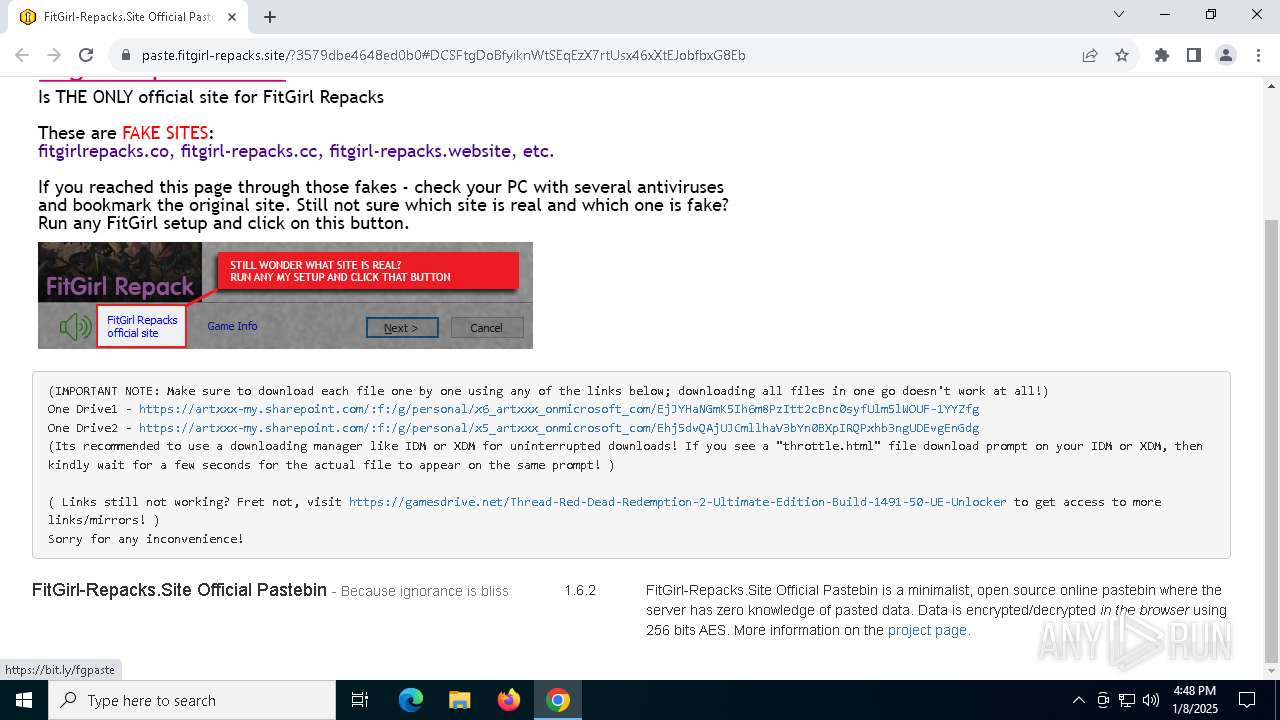Viewport: 1280px width, 720px height.
Task: Click 'Is THE ONLY official site' text
Action: tap(211, 97)
